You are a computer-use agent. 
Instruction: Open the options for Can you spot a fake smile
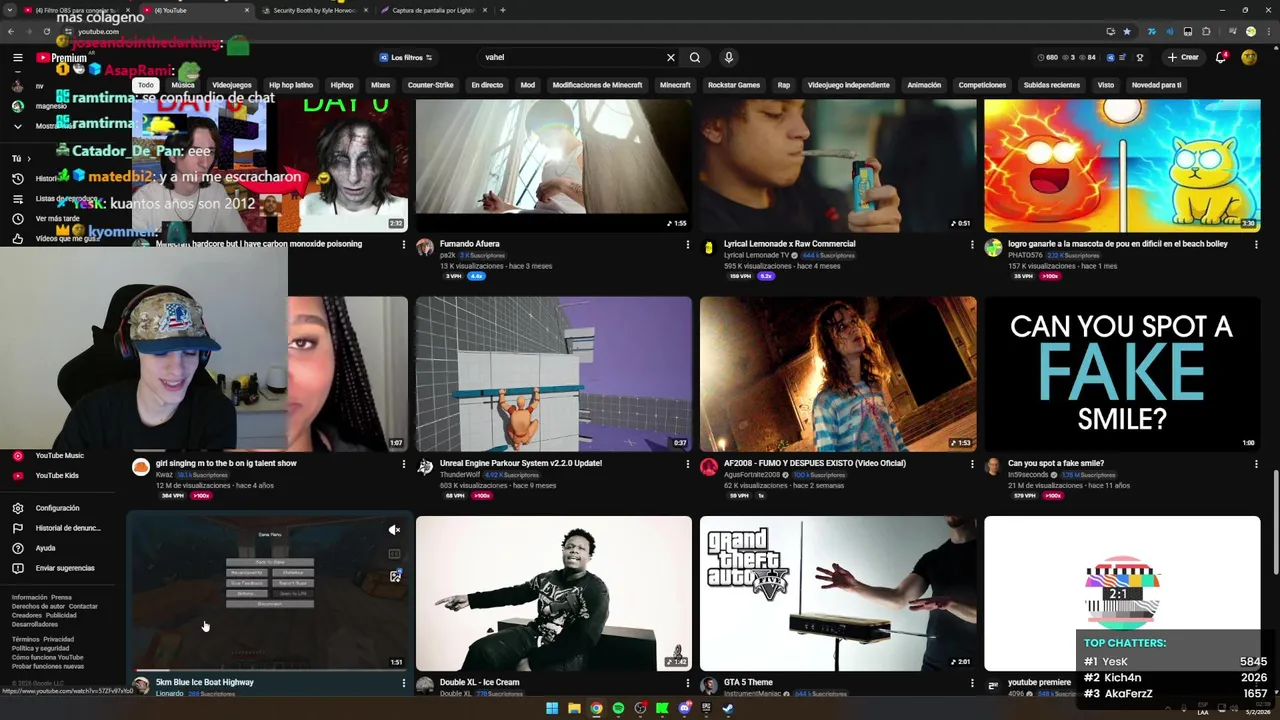(x=1256, y=464)
